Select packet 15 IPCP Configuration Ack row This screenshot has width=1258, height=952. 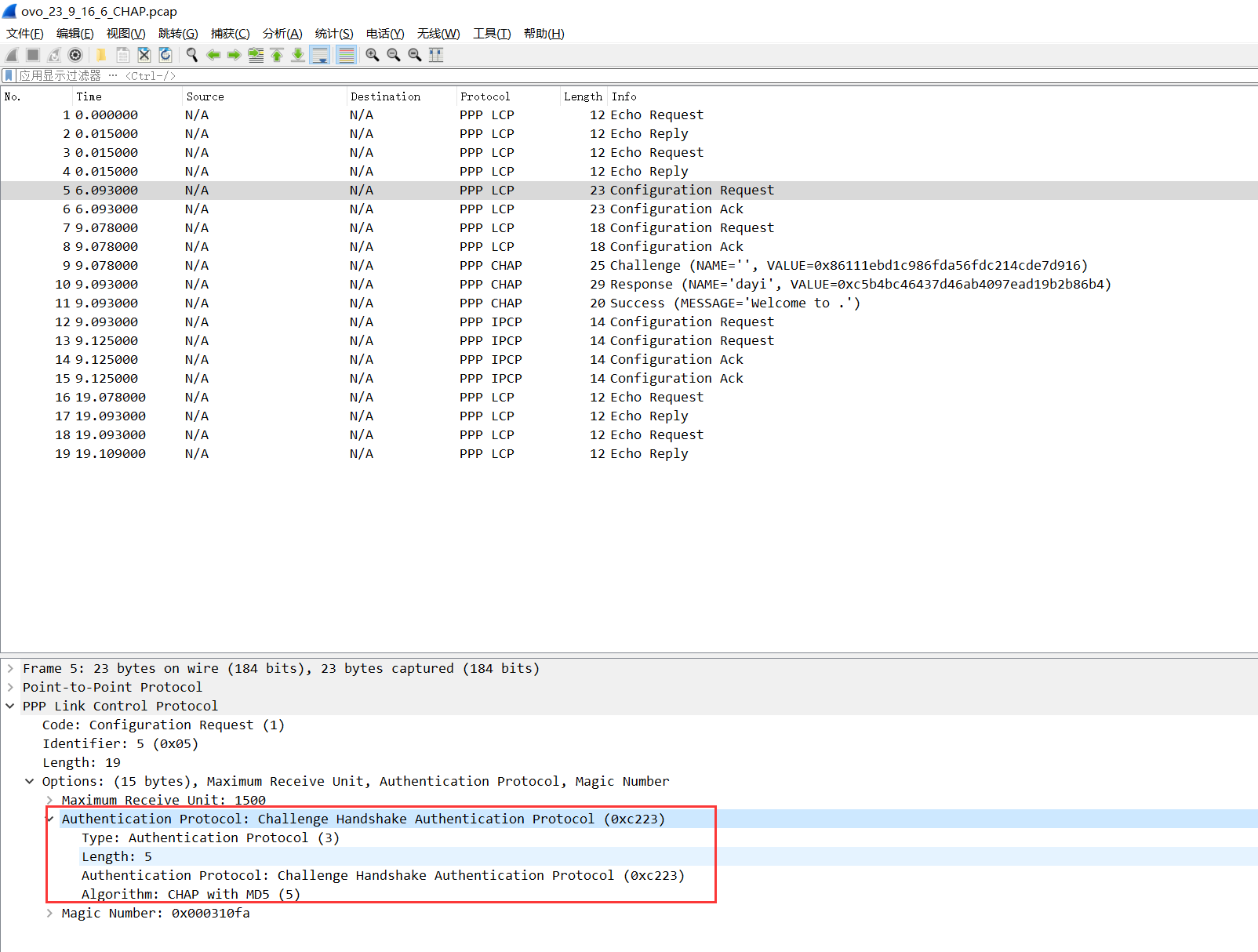[629, 379]
